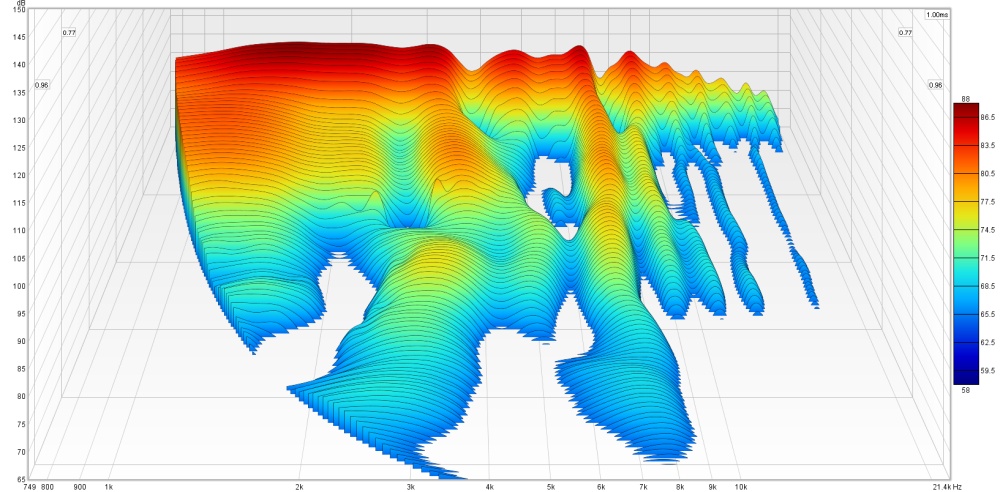The height and width of the screenshot is (492, 1000).
Task: Click the 70 dB axis value
Action: click(21, 452)
